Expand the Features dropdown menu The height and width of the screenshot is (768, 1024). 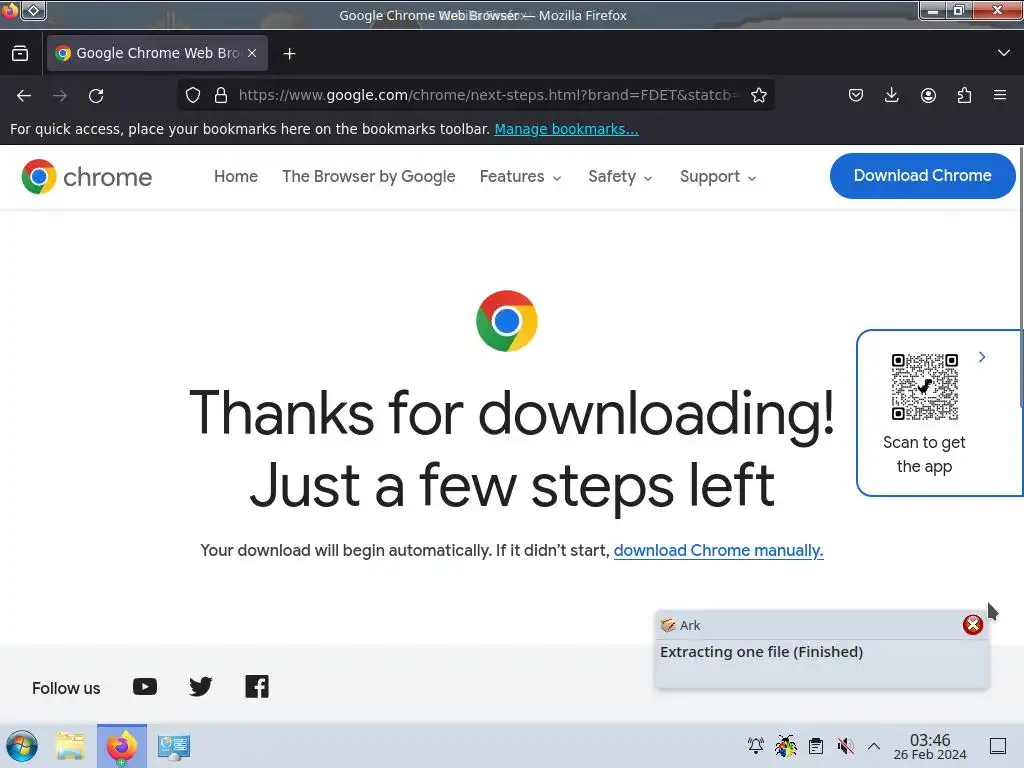(x=520, y=176)
